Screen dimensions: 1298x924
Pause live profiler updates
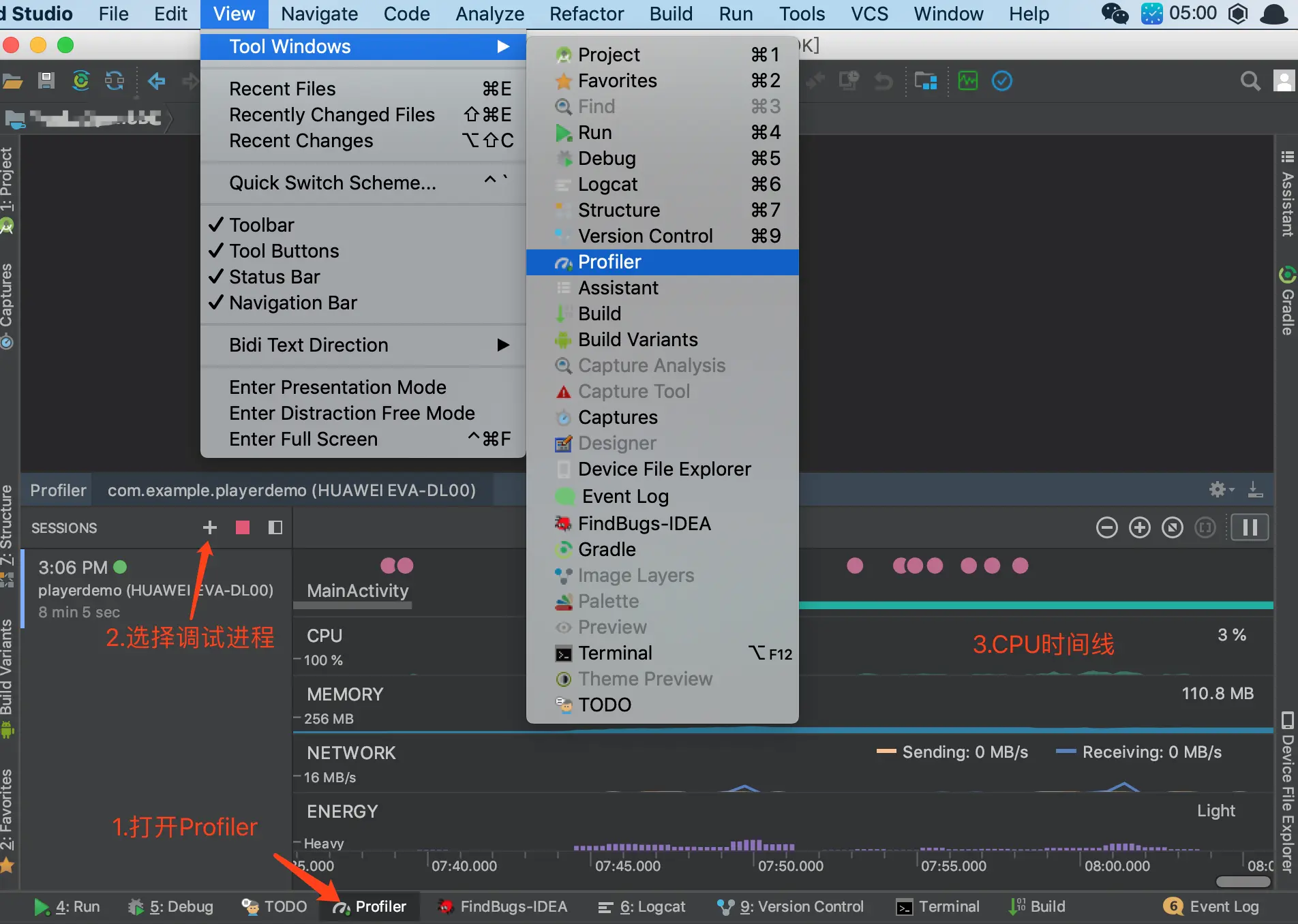coord(1250,527)
